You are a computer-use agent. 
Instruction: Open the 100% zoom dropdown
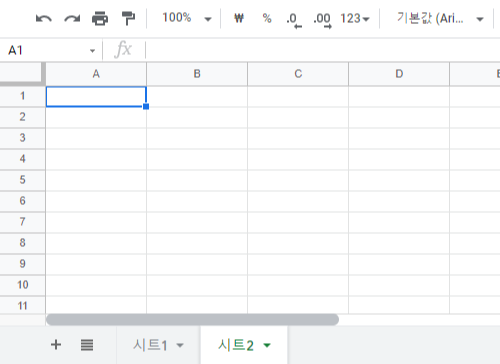pyautogui.click(x=187, y=18)
